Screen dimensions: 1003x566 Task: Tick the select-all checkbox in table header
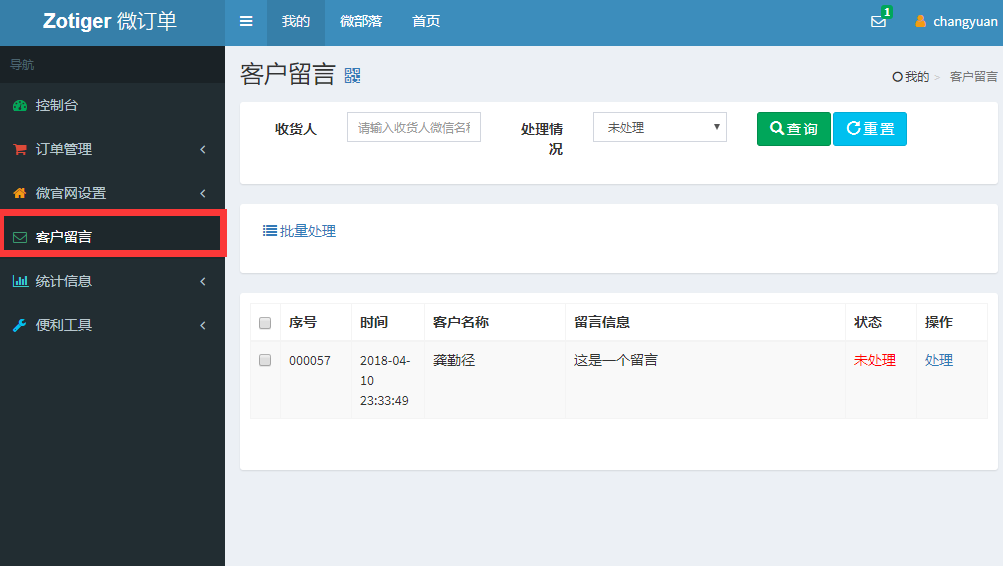[265, 323]
